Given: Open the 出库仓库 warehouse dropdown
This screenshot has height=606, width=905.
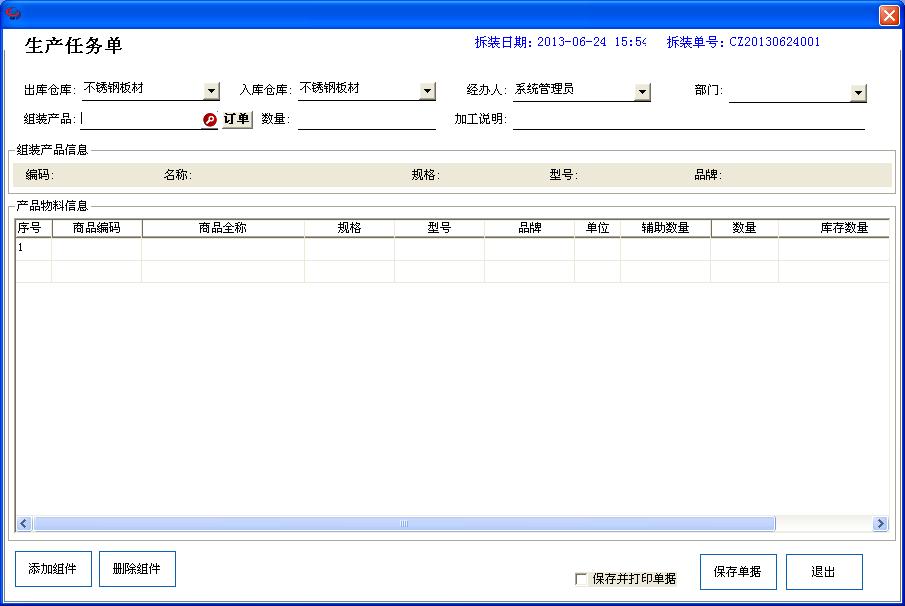Looking at the screenshot, I should click(211, 90).
